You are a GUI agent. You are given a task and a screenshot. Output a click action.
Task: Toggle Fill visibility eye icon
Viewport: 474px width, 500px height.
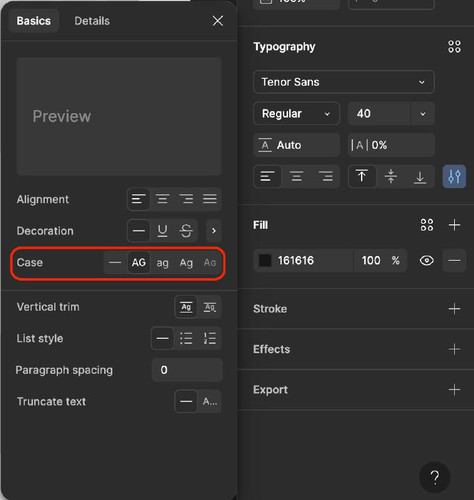pyautogui.click(x=427, y=260)
